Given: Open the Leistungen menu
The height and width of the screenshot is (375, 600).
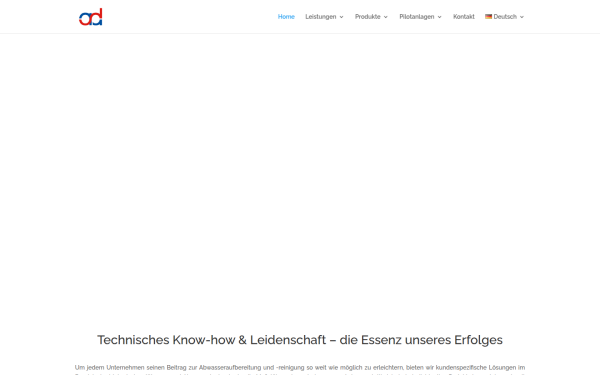Looking at the screenshot, I should 321,17.
